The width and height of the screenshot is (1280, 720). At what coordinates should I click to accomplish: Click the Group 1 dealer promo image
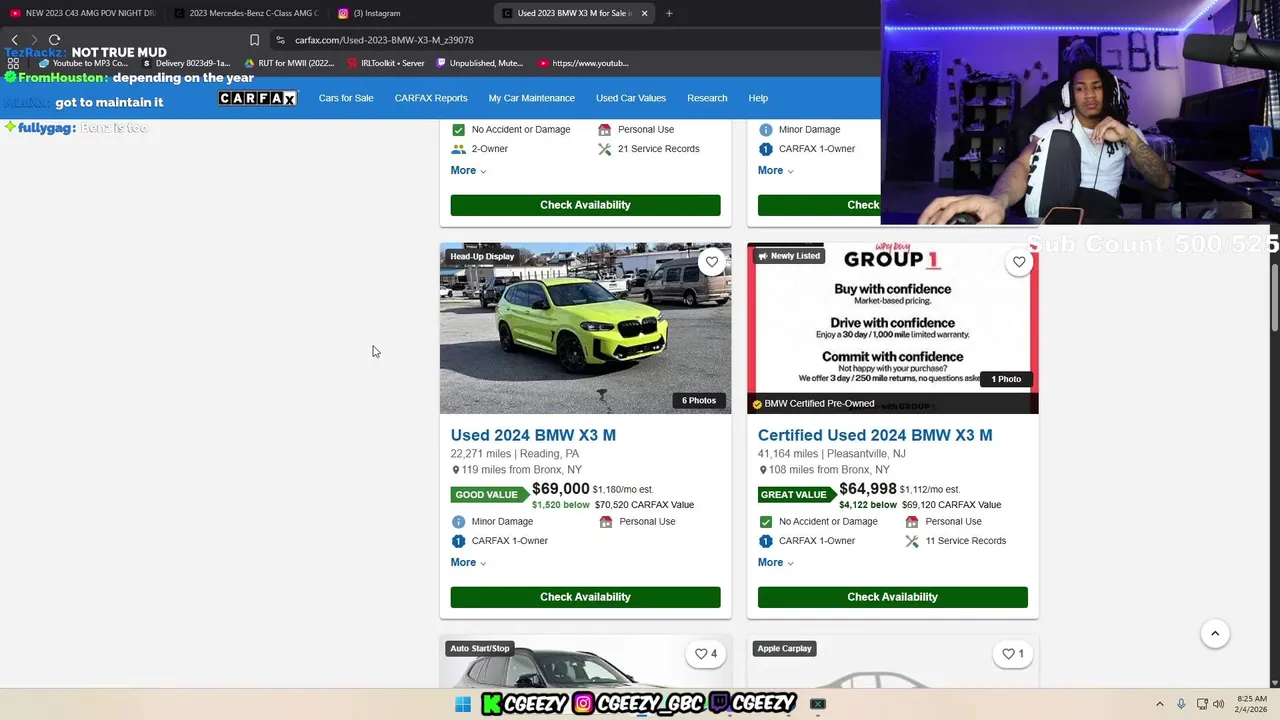click(x=892, y=328)
